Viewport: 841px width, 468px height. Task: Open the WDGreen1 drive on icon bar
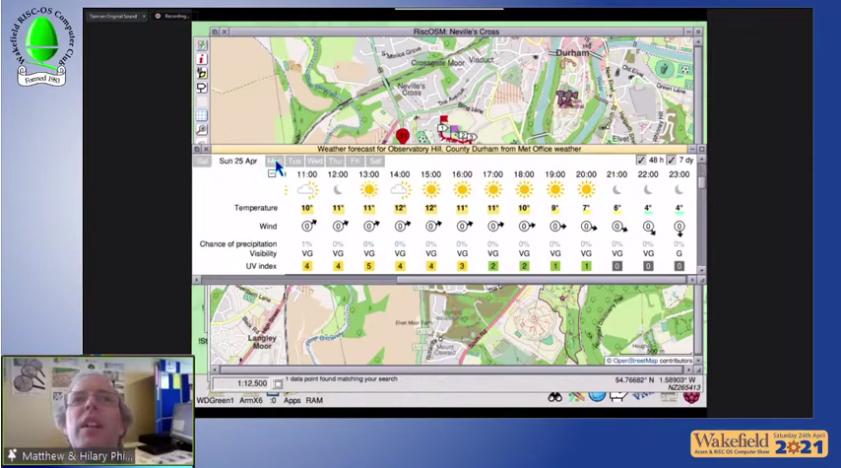[x=215, y=400]
